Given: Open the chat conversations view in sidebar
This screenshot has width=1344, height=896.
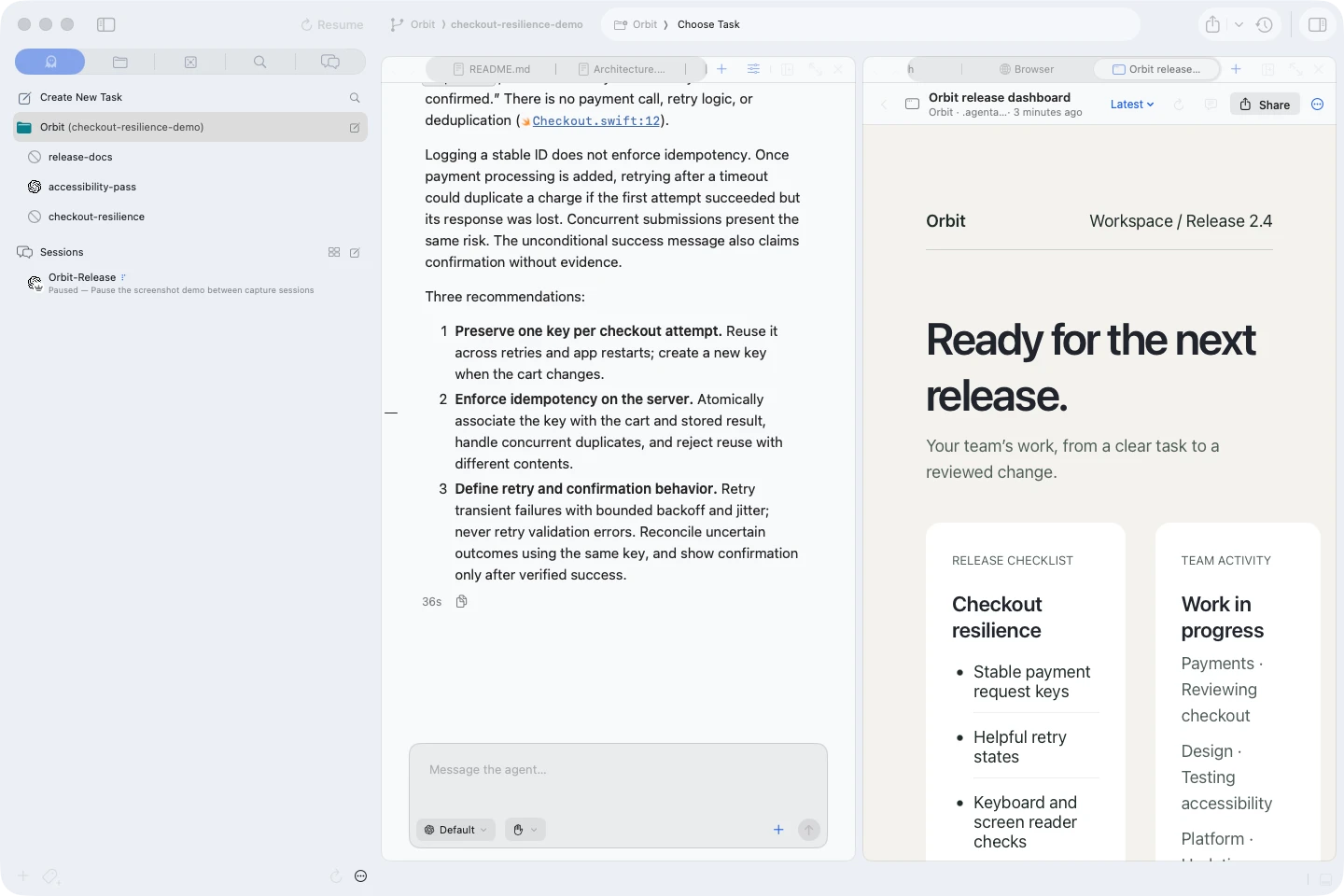Looking at the screenshot, I should click(330, 62).
